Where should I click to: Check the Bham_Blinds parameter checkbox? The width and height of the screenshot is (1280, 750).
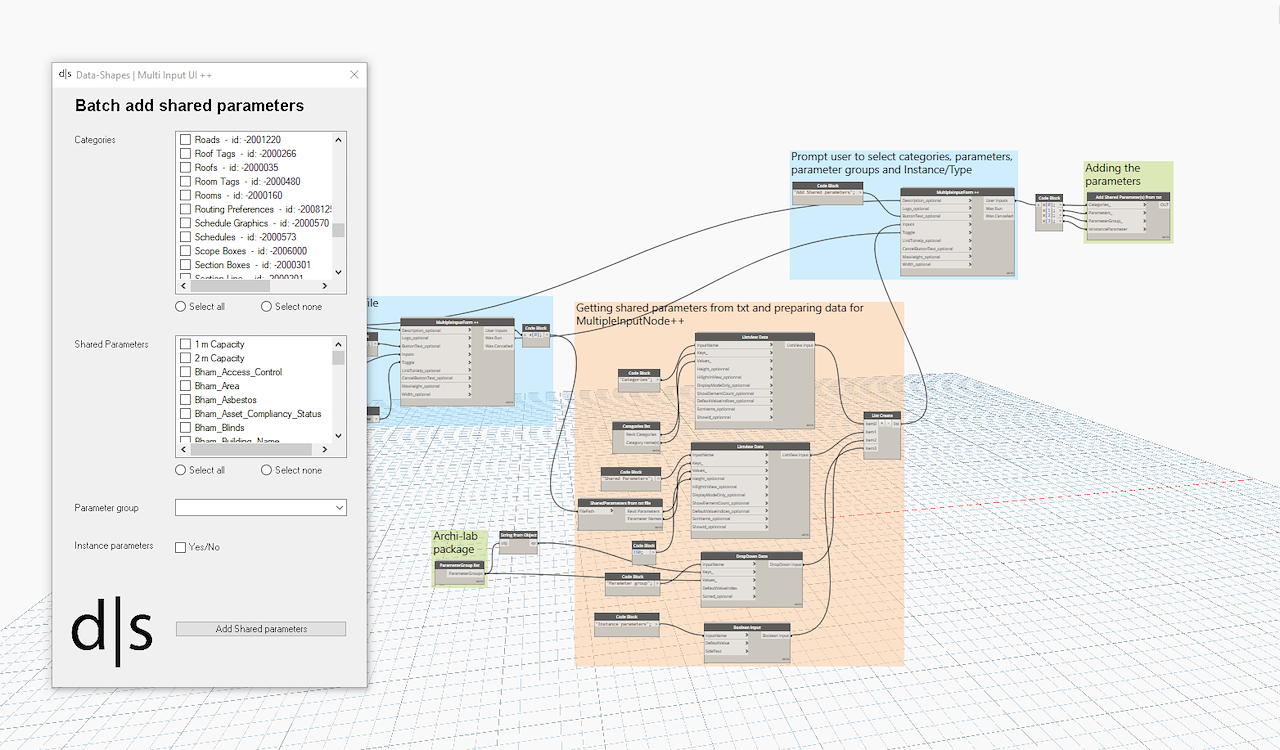185,428
